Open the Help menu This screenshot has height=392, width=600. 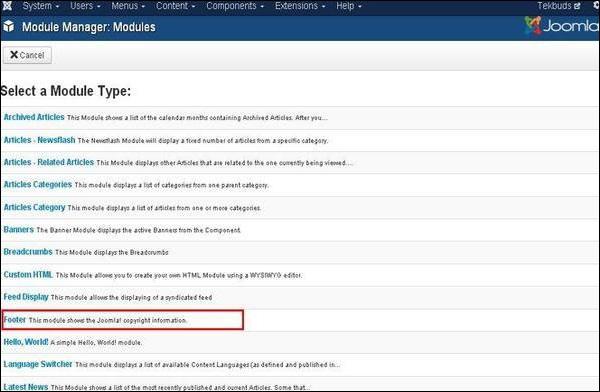pyautogui.click(x=349, y=6)
